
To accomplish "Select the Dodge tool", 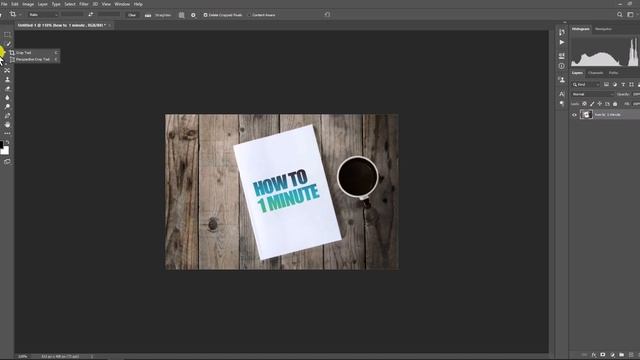I will (x=7, y=107).
